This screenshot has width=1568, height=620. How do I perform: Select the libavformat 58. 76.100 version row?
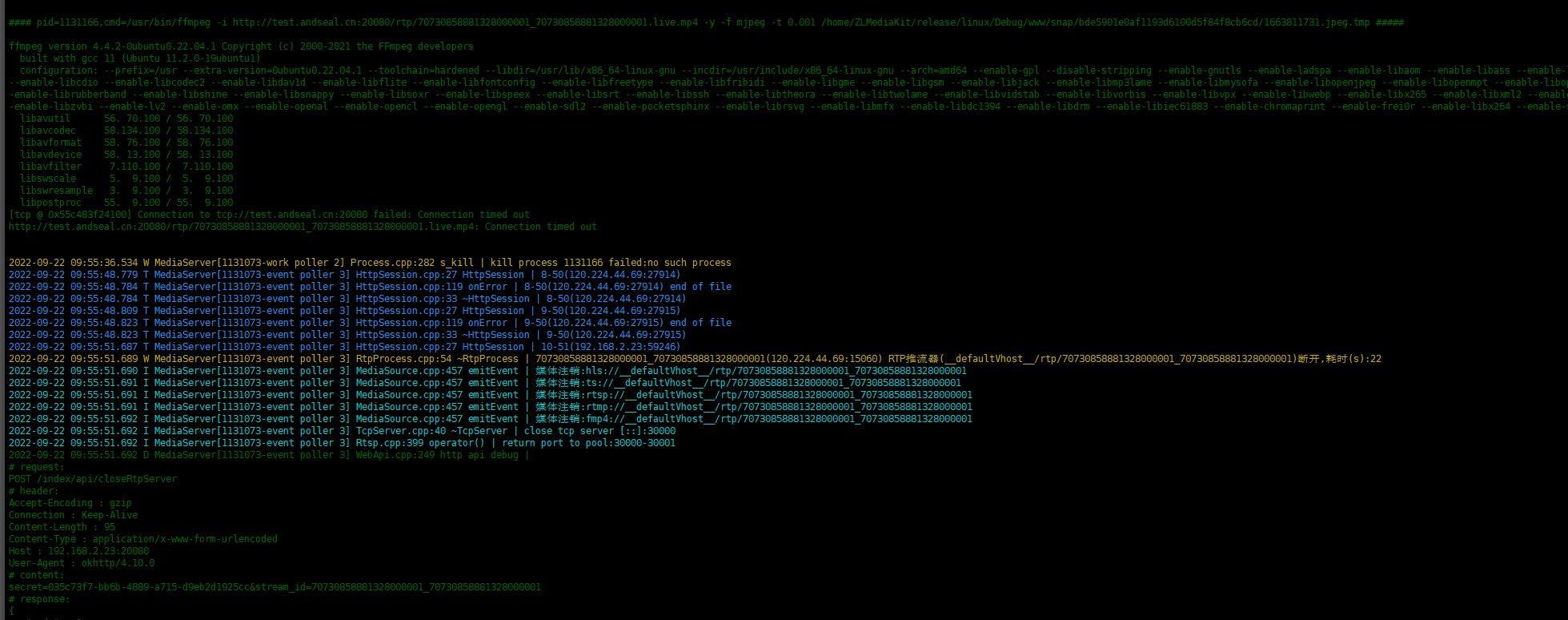(126, 143)
